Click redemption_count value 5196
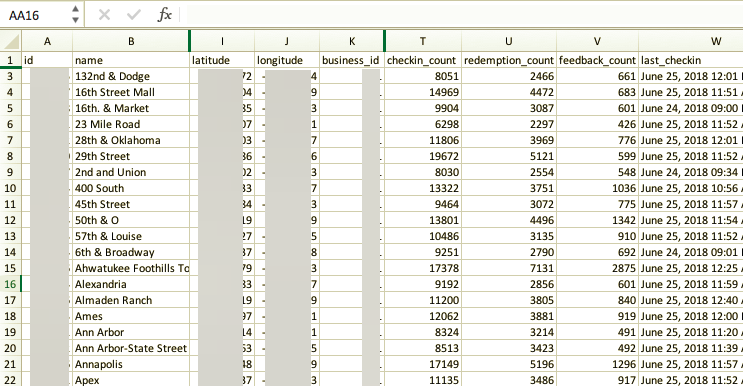The height and width of the screenshot is (386, 743). click(508, 364)
